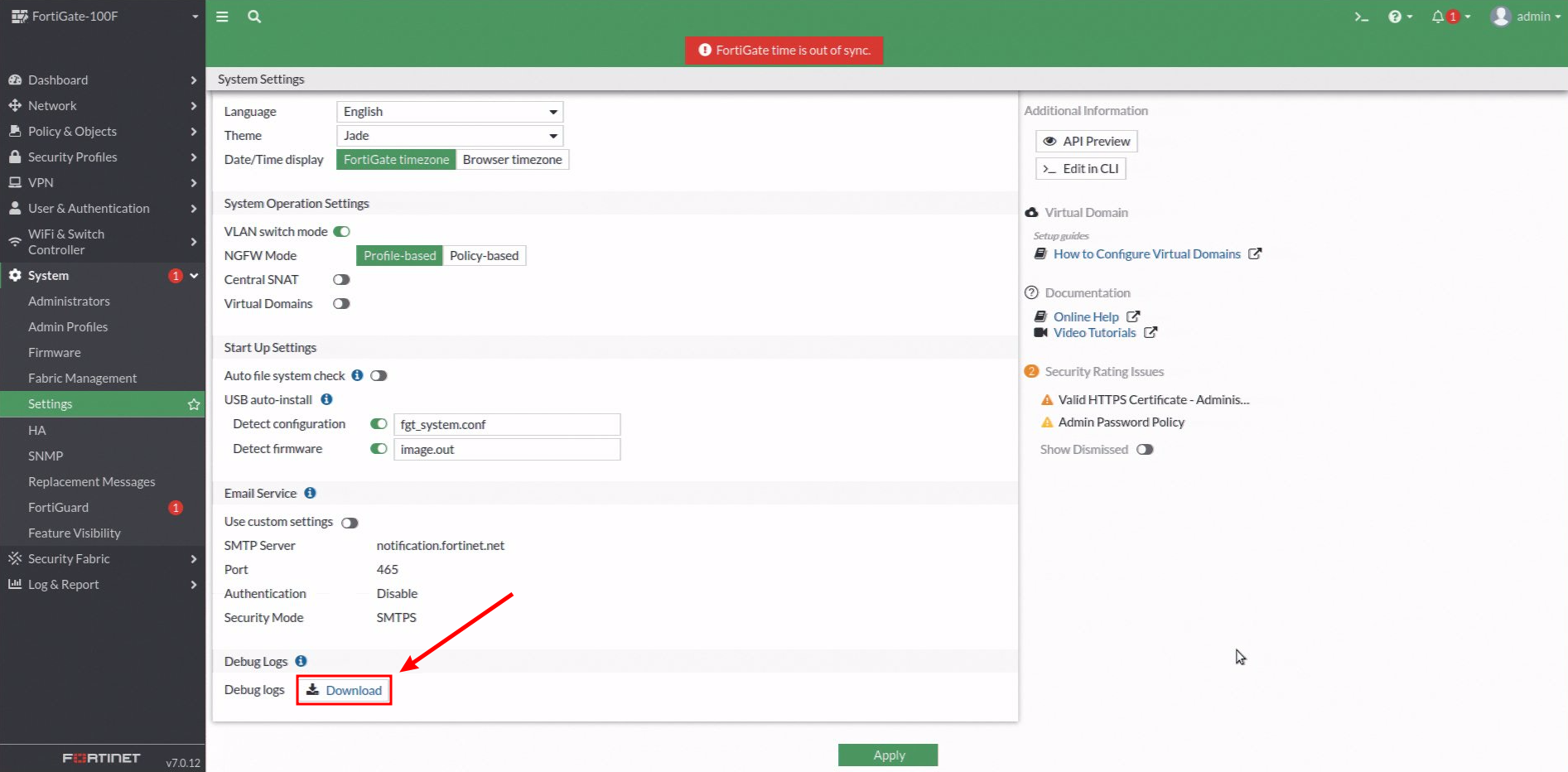Image resolution: width=1568 pixels, height=772 pixels.
Task: Open external link icon beside Video Tutorials
Action: point(1151,332)
